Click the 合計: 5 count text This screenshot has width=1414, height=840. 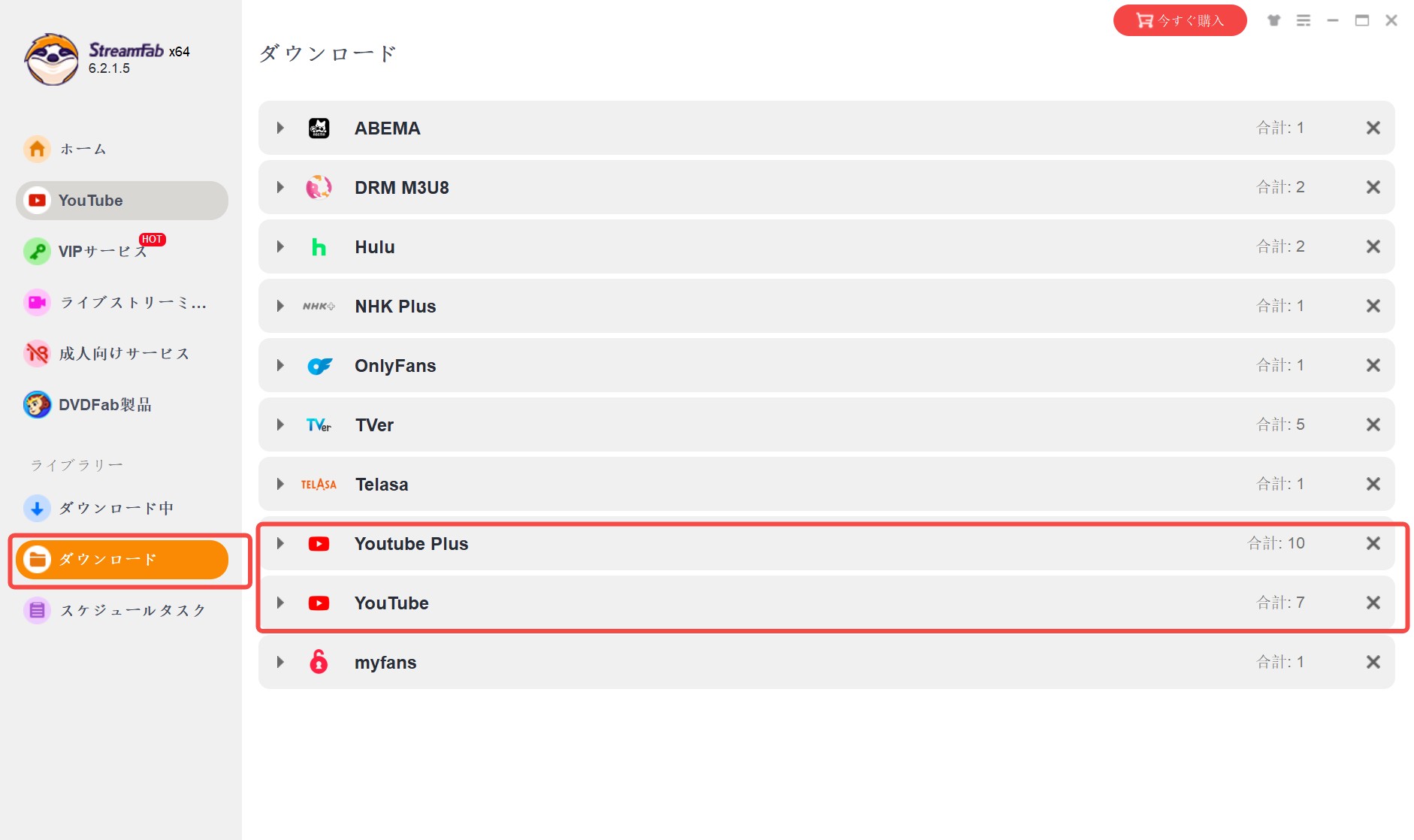click(1280, 425)
